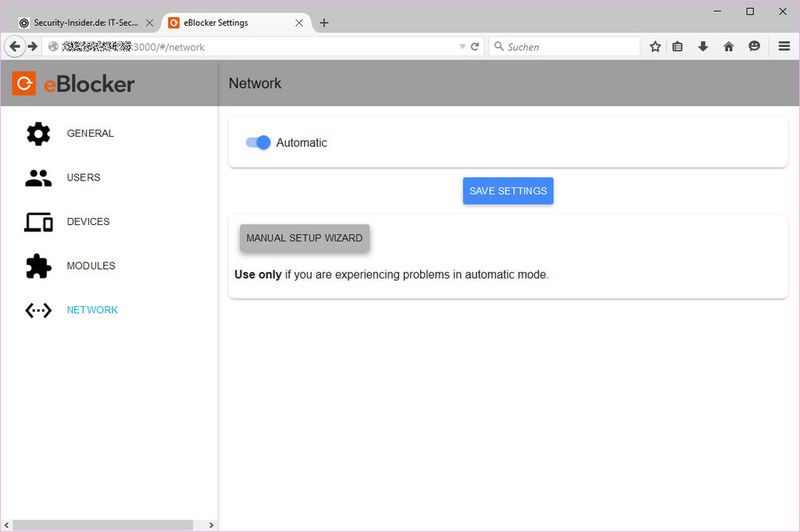Open downloads arrow icon

[x=703, y=47]
